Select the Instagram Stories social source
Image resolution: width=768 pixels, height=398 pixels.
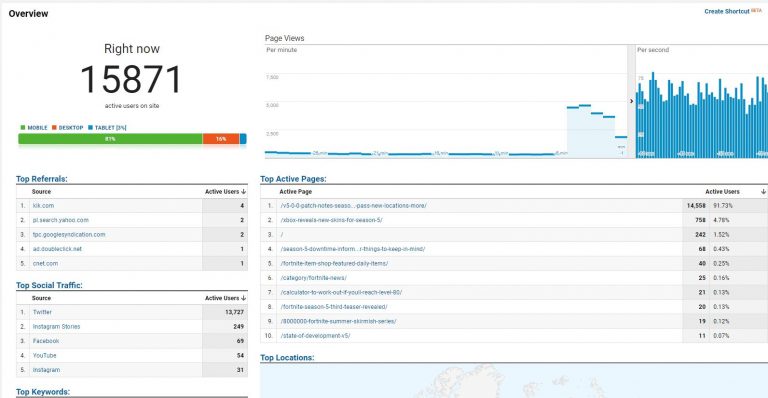pyautogui.click(x=56, y=327)
